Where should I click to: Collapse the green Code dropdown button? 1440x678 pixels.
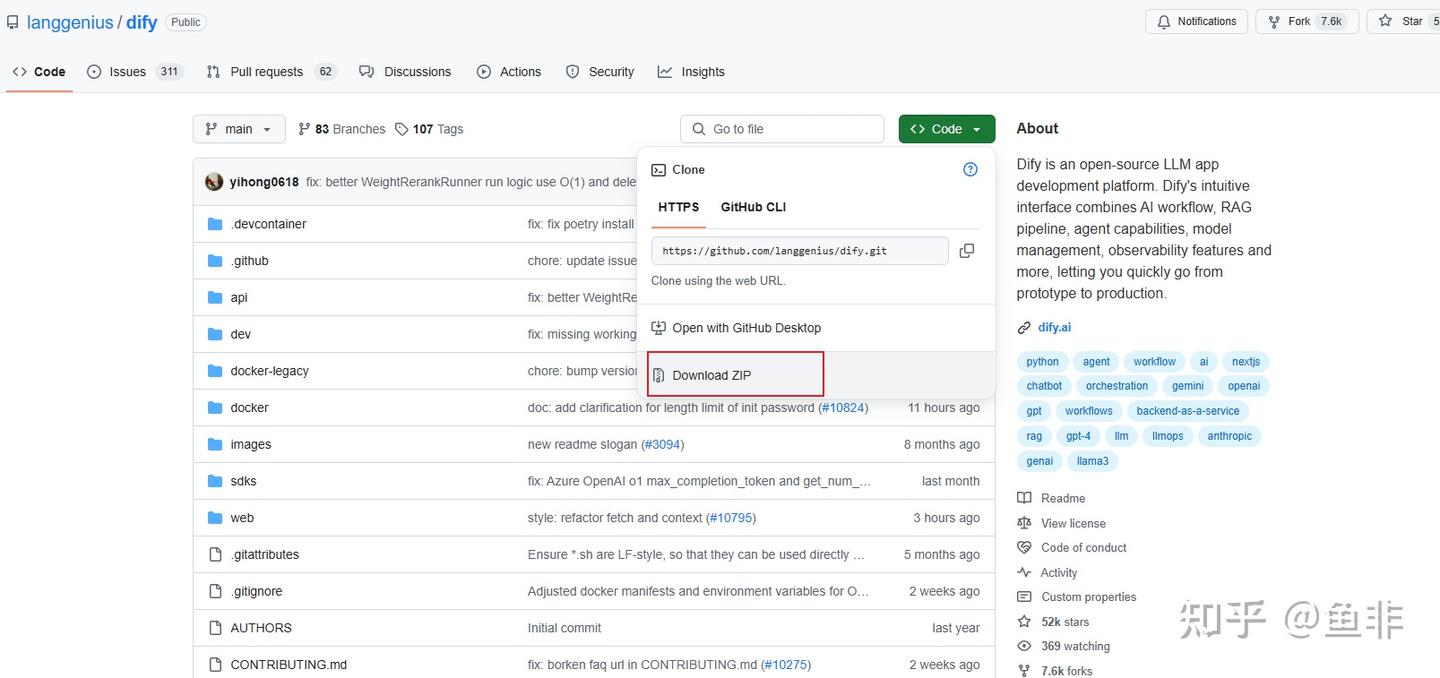pyautogui.click(x=946, y=129)
